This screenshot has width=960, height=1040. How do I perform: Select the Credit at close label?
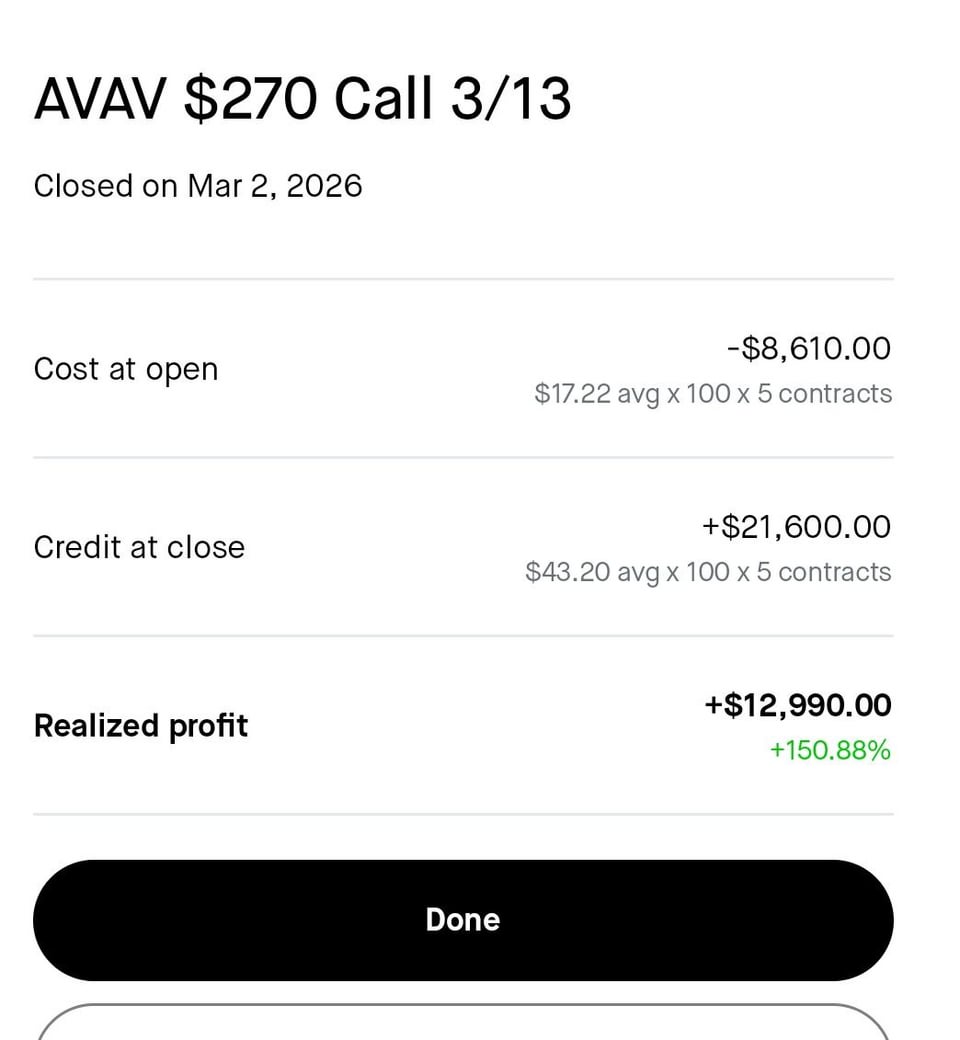point(139,547)
